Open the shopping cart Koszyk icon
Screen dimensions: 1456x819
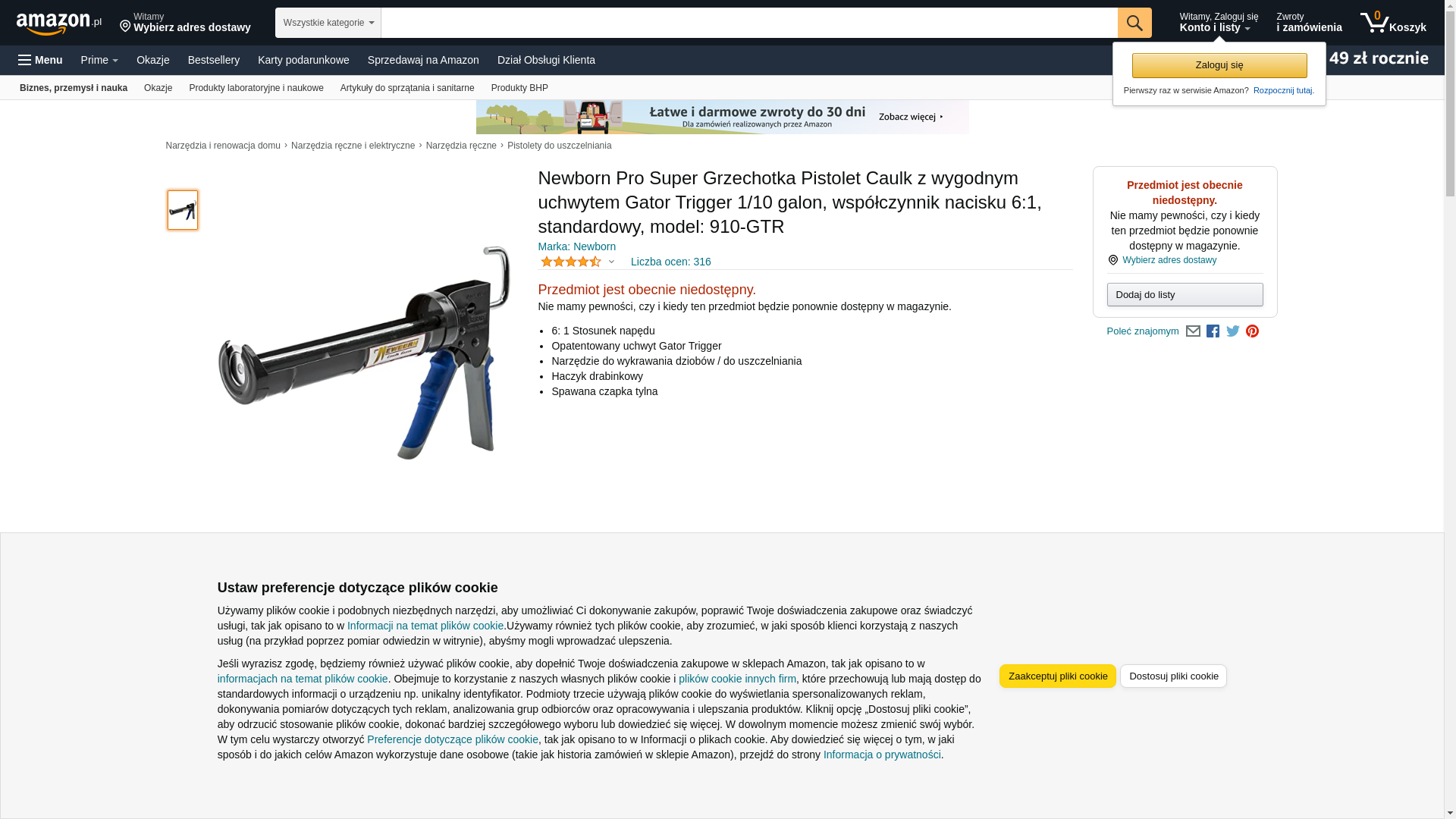[x=1393, y=23]
